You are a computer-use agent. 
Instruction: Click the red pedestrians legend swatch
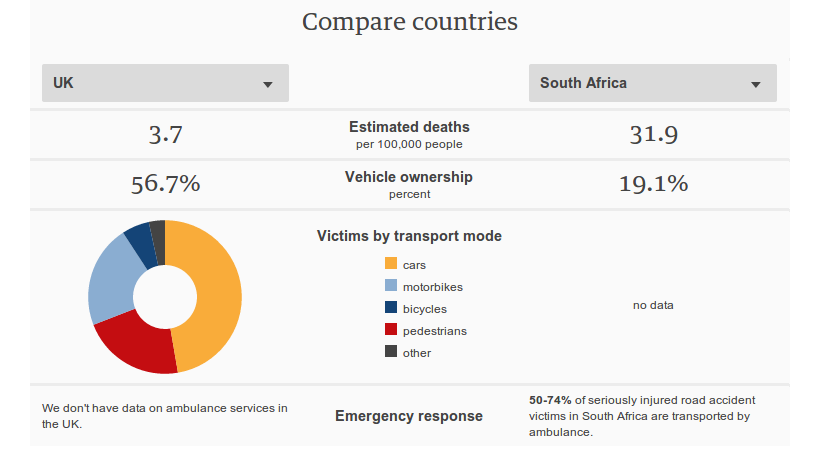[x=391, y=330]
